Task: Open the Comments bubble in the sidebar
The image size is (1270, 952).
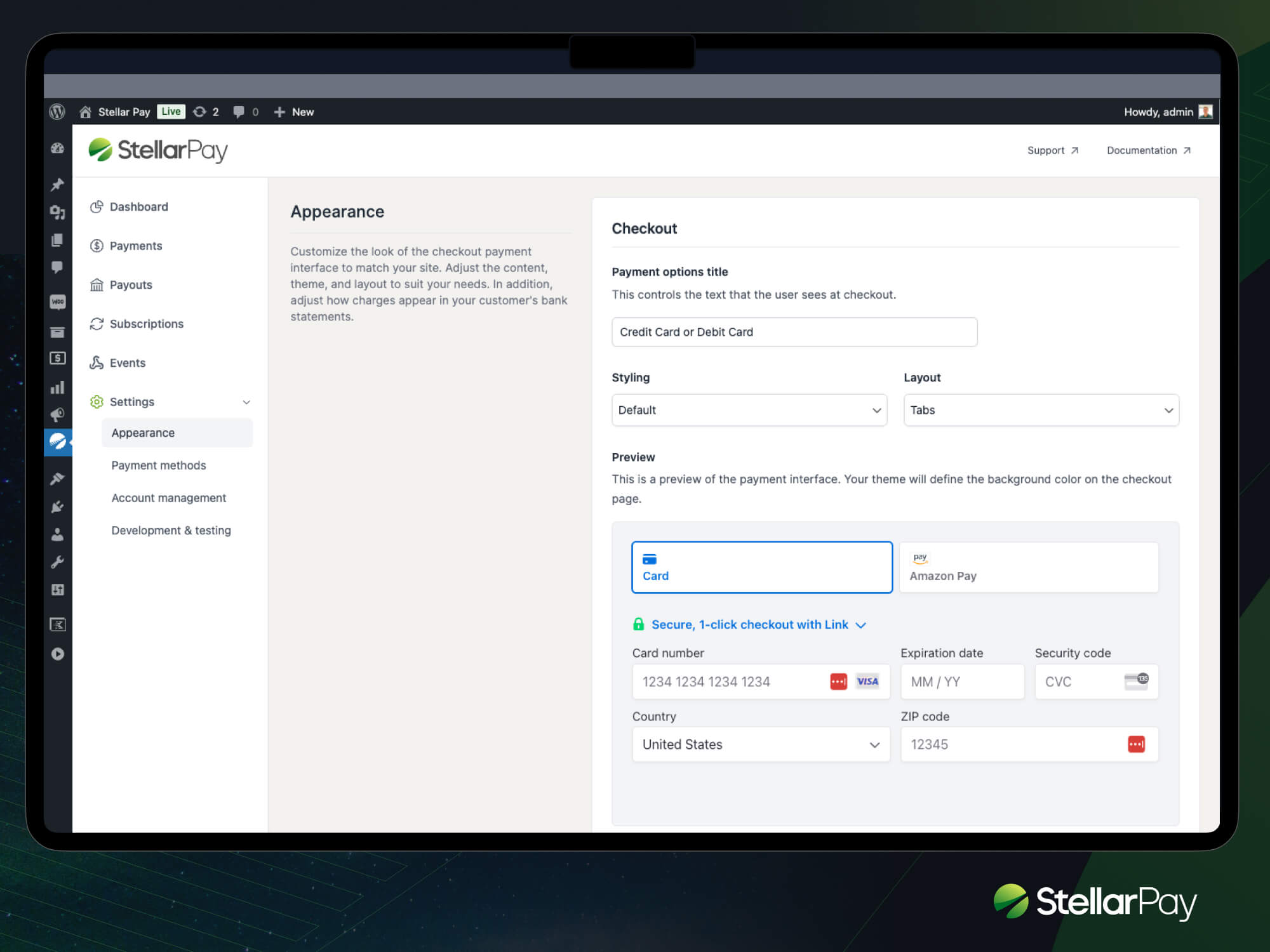Action: pos(57,267)
